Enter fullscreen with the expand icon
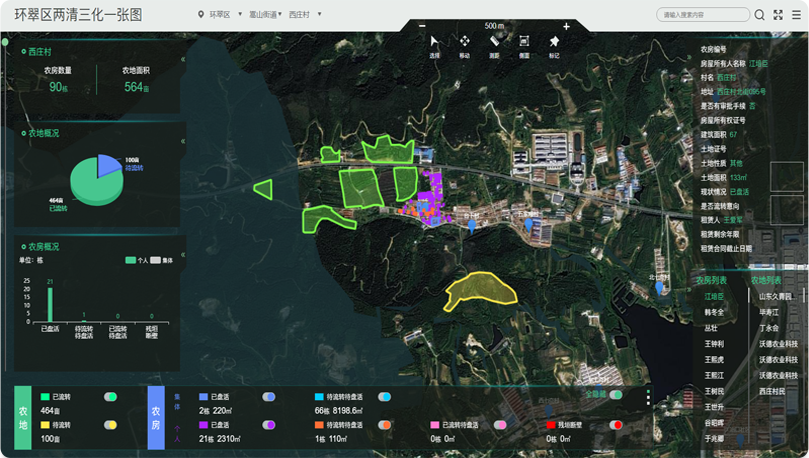The height and width of the screenshot is (458, 809). tap(778, 15)
